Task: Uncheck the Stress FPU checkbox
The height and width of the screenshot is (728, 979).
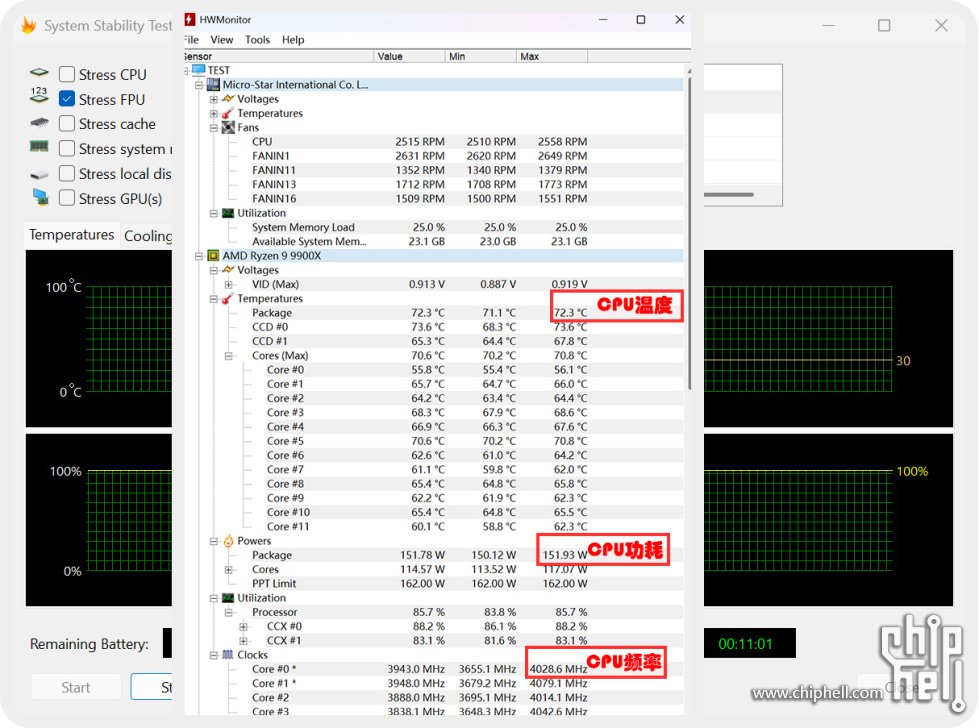Action: coord(67,99)
